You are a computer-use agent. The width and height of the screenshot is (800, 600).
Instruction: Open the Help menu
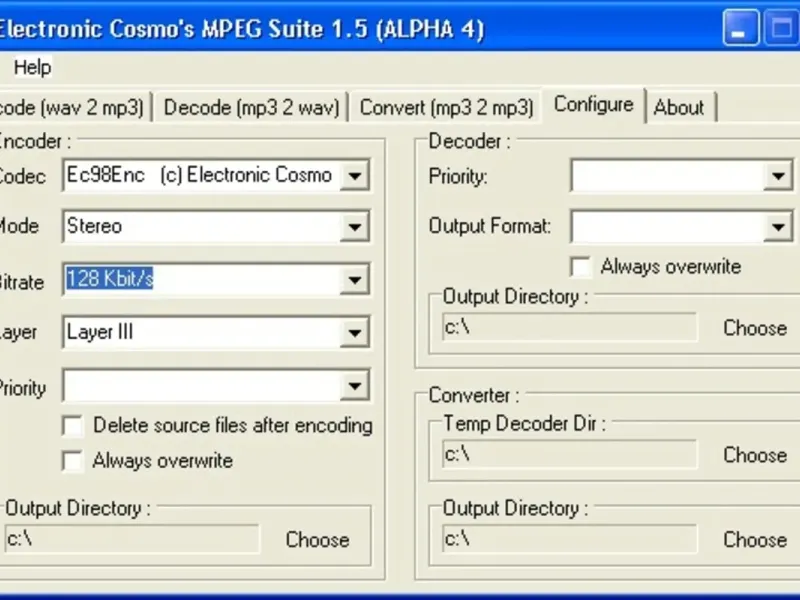pyautogui.click(x=32, y=67)
